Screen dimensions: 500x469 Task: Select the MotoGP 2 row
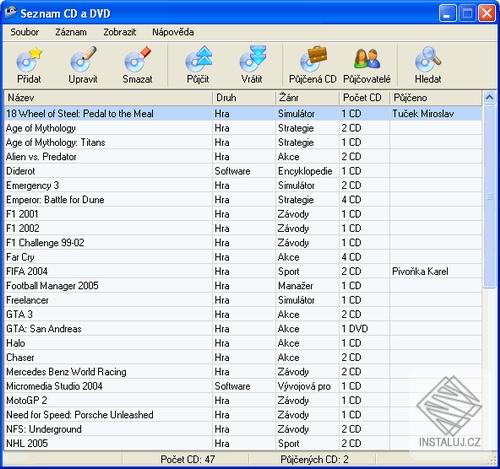pos(243,400)
